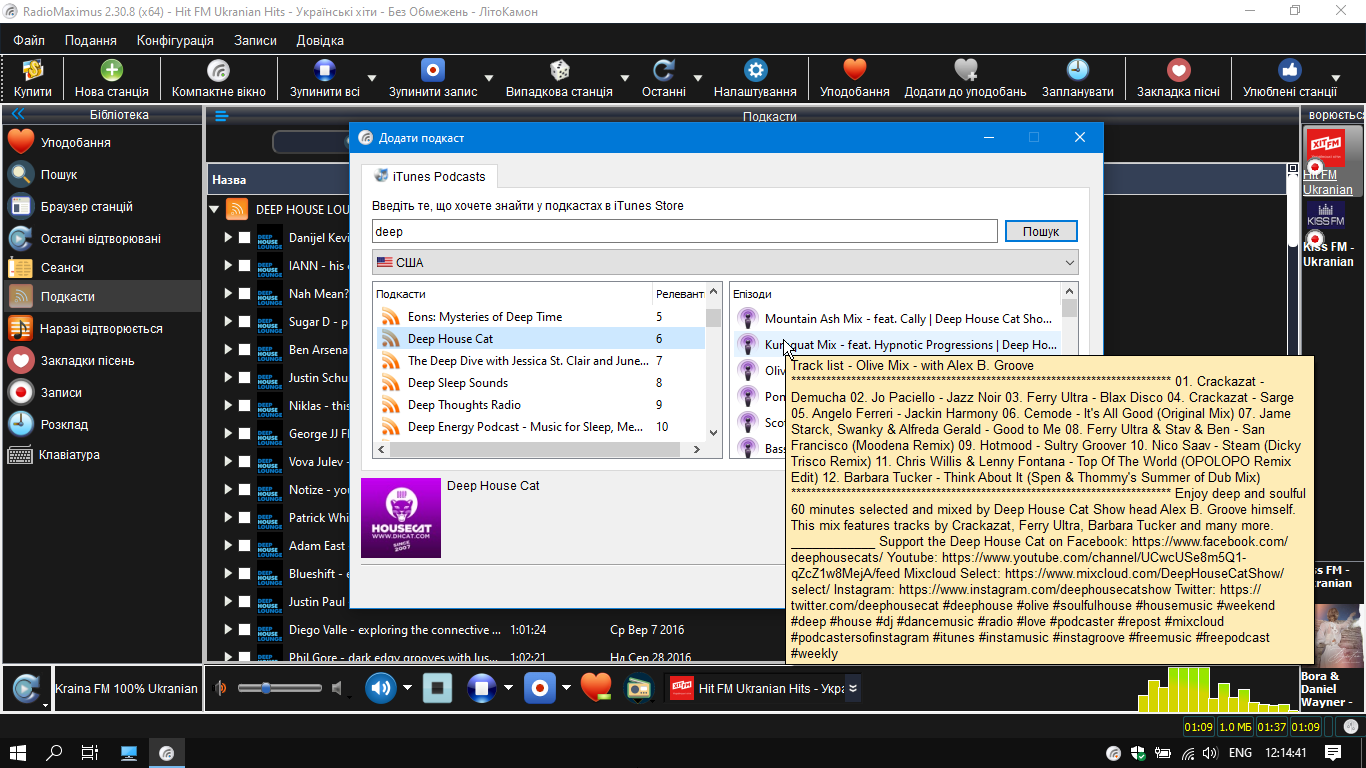Click the radio device icon in player bar
This screenshot has height=768, width=1366.
click(638, 688)
